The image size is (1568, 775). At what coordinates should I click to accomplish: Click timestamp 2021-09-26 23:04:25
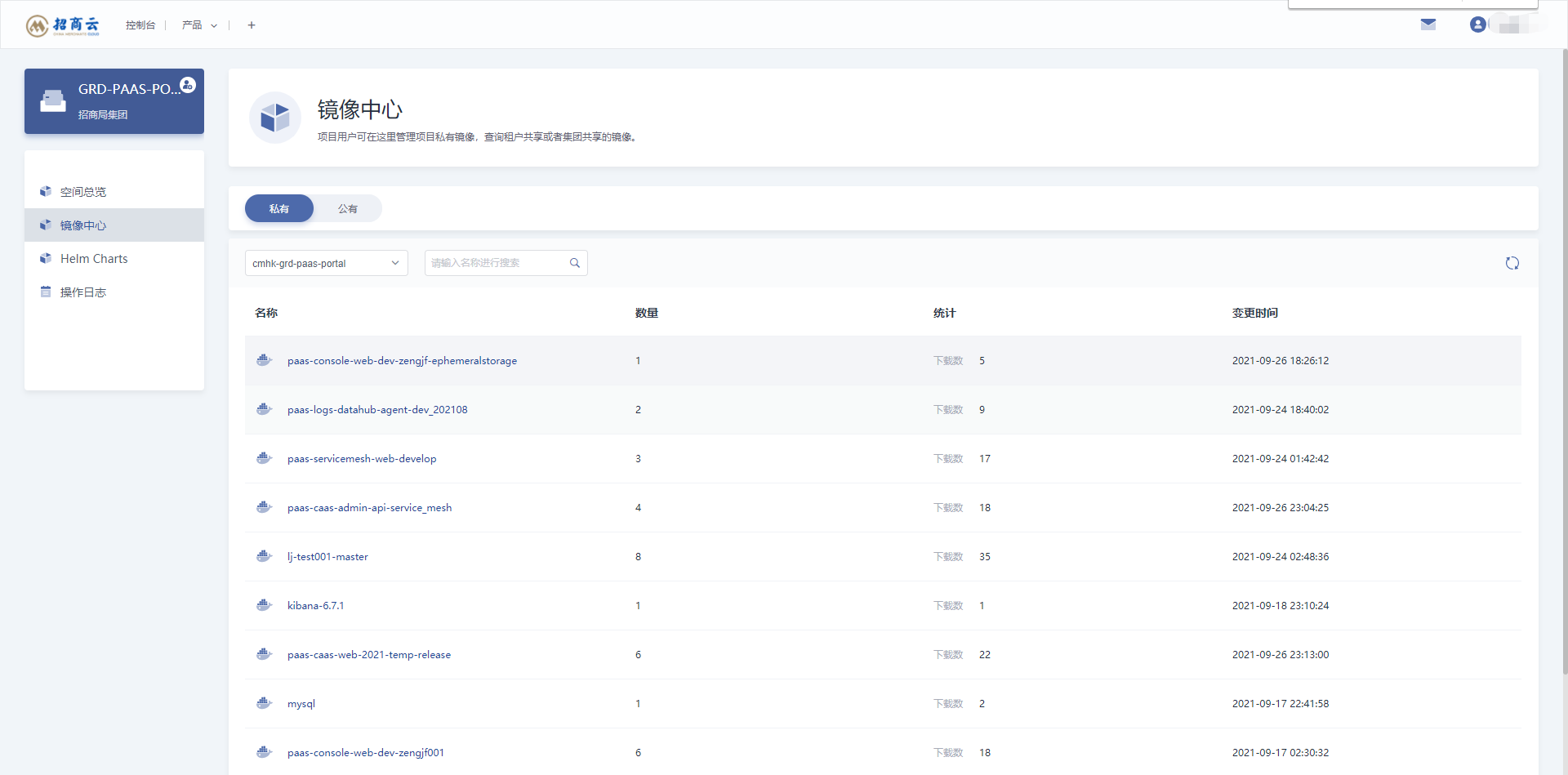(x=1281, y=507)
